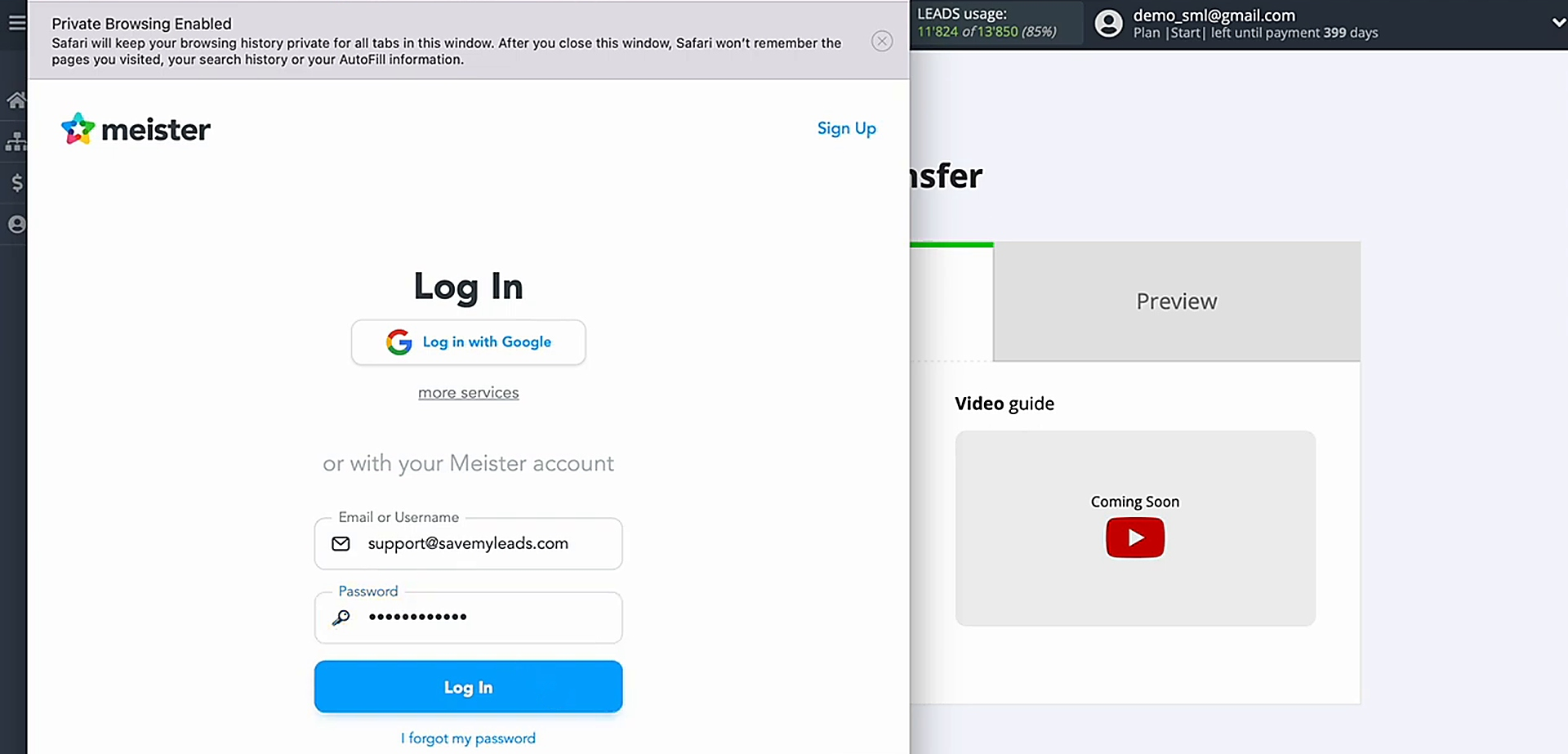Viewport: 1568px width, 754px height.
Task: Click the or with your Meister account text
Action: (x=468, y=463)
